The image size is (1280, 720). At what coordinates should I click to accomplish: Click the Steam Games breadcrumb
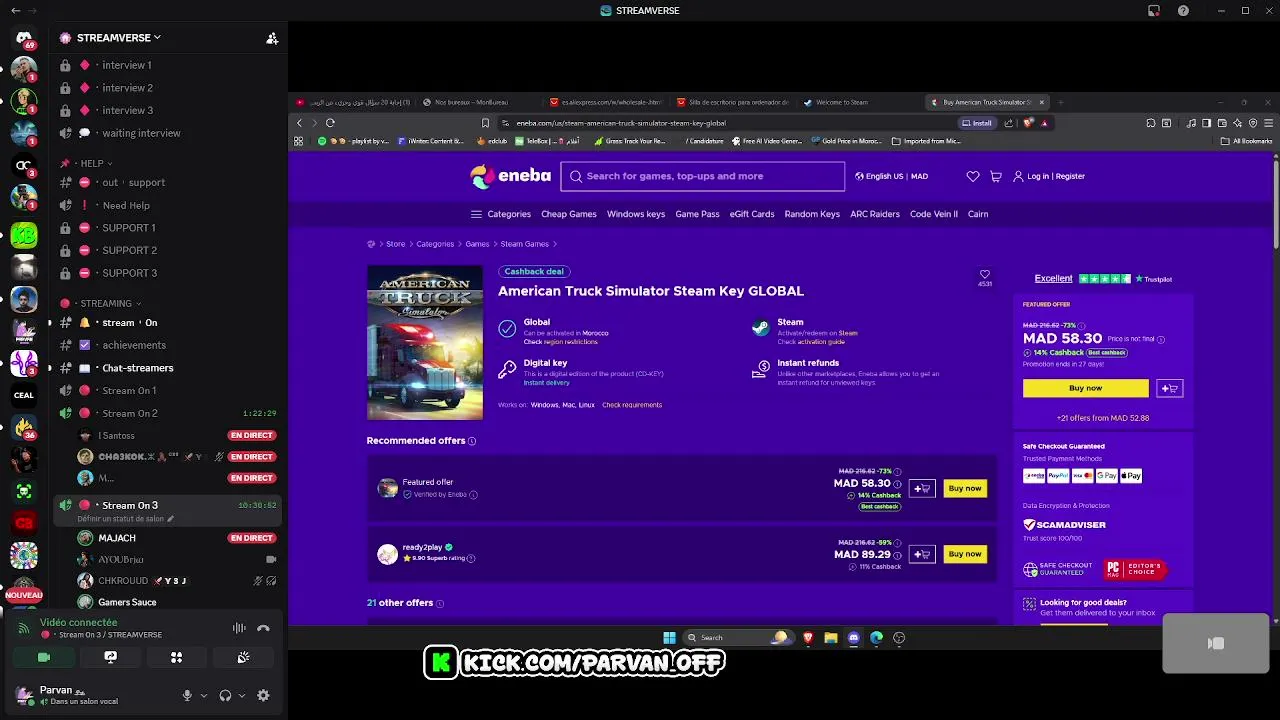525,244
